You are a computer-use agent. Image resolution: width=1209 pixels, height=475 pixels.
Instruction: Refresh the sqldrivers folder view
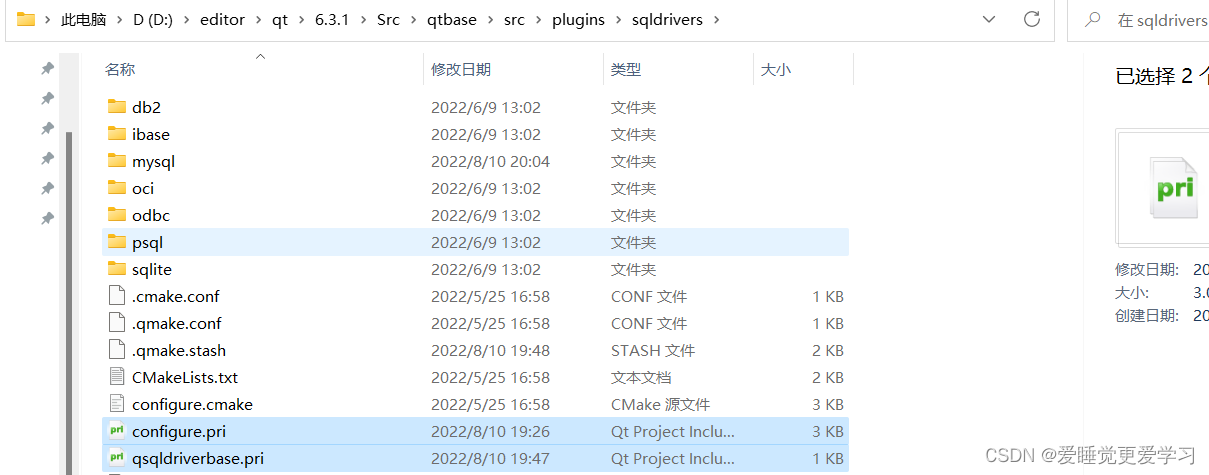pos(1031,19)
